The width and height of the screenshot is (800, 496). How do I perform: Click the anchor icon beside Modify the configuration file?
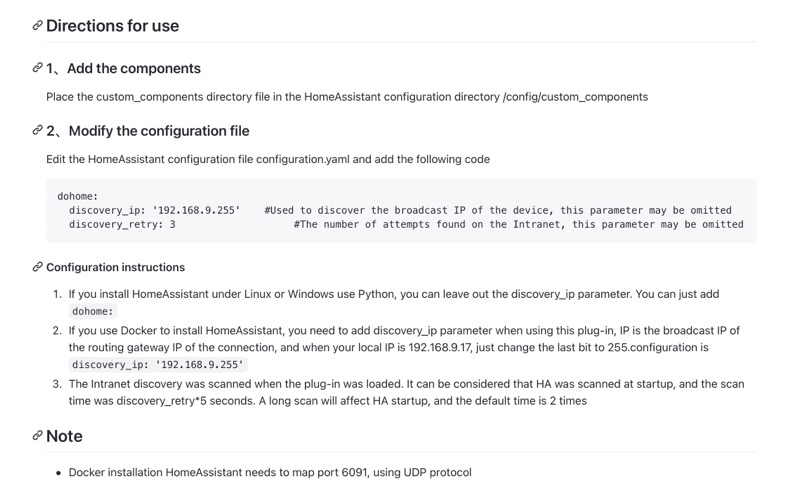point(37,130)
